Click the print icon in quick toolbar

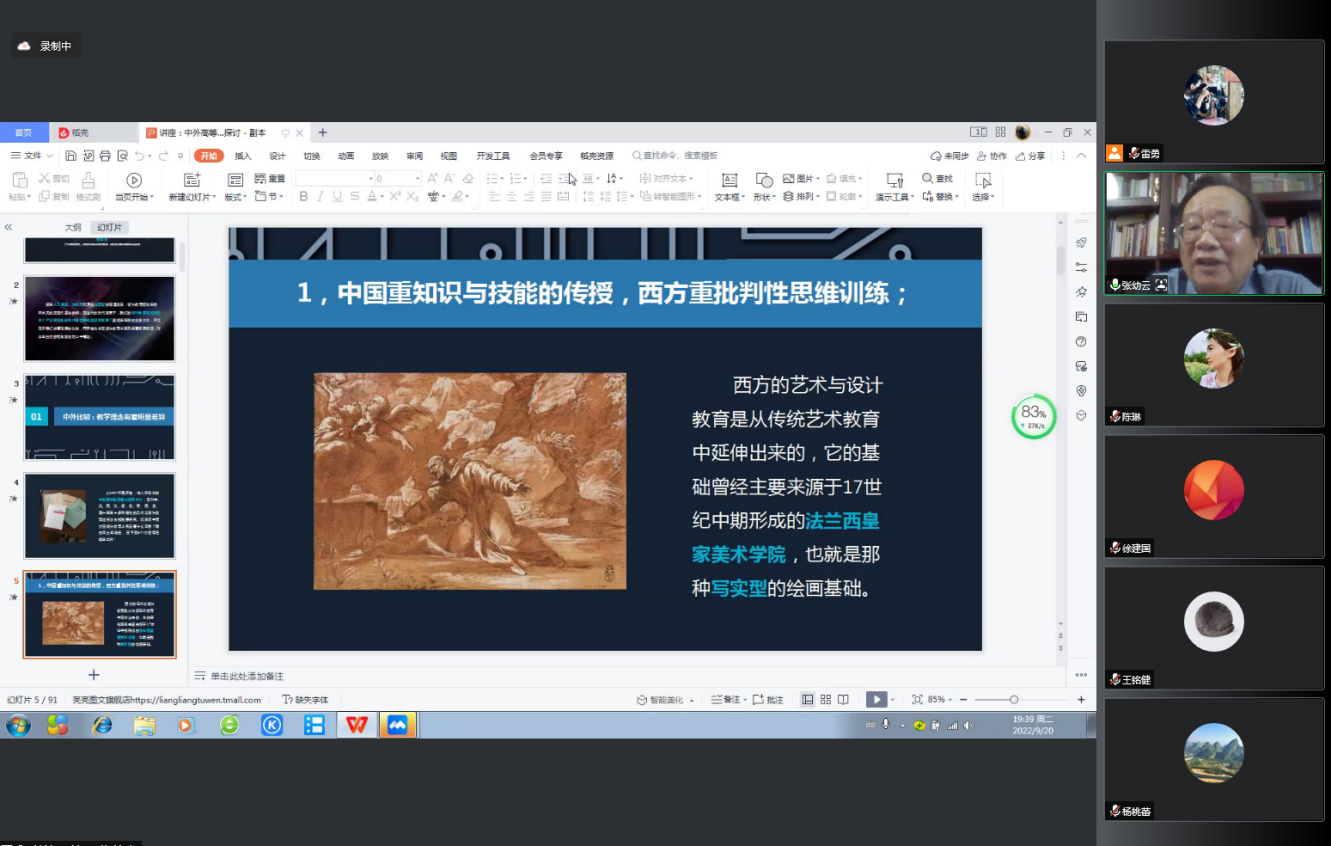(x=105, y=156)
